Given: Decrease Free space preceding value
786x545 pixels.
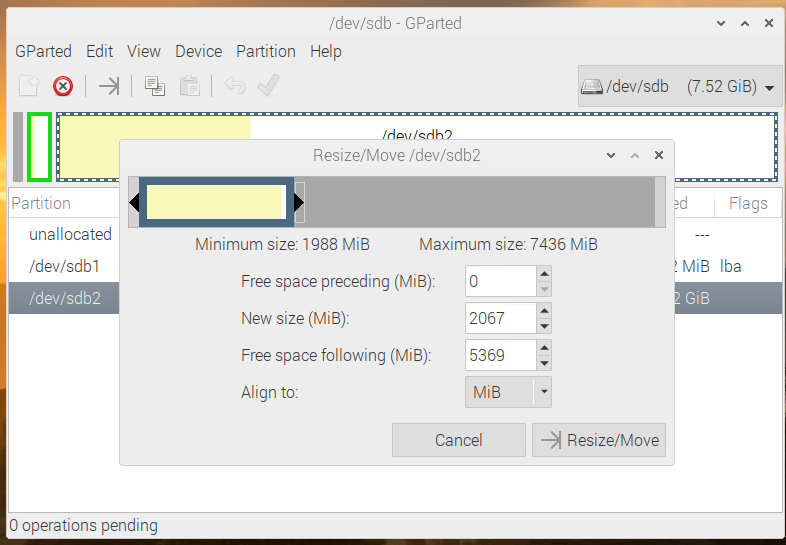Looking at the screenshot, I should (x=544, y=289).
